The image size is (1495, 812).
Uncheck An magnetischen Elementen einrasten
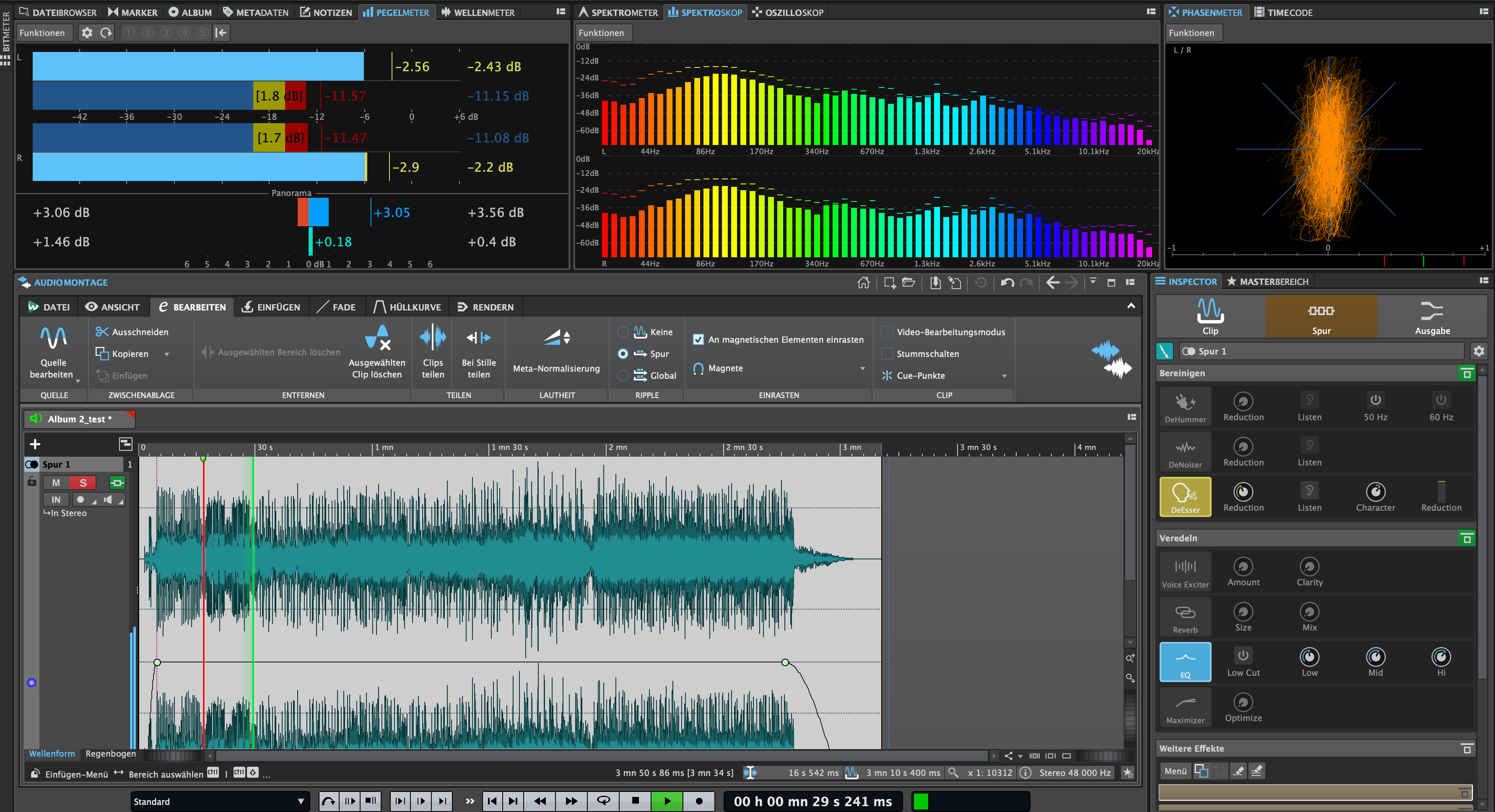698,339
